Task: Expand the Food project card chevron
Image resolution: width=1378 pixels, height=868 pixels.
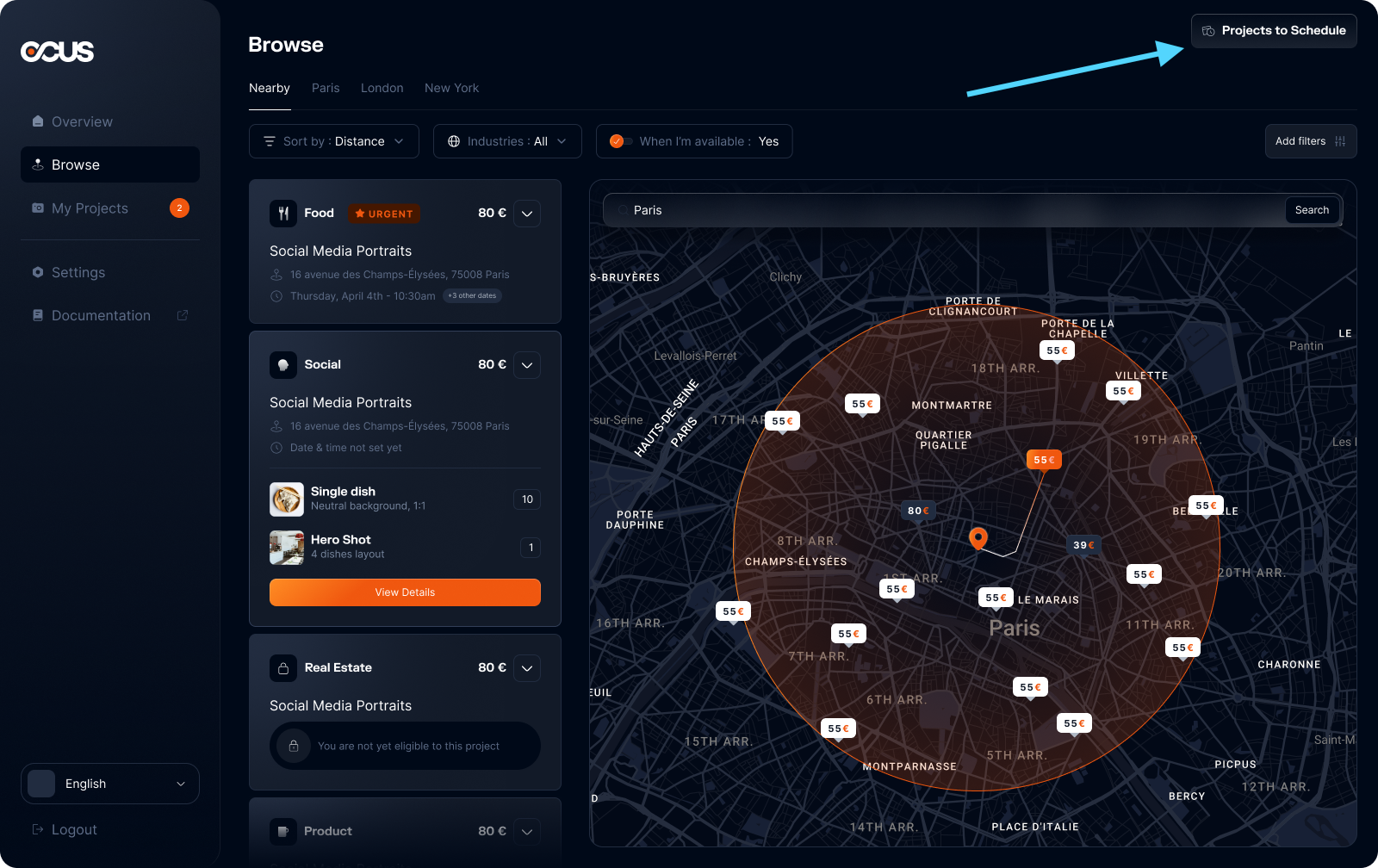Action: [x=527, y=214]
